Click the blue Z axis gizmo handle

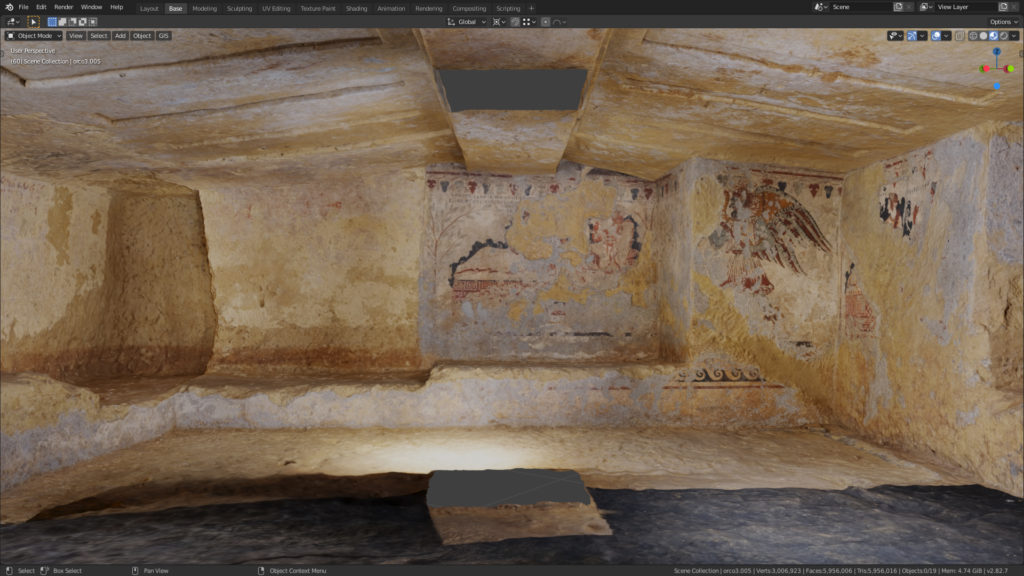click(997, 51)
